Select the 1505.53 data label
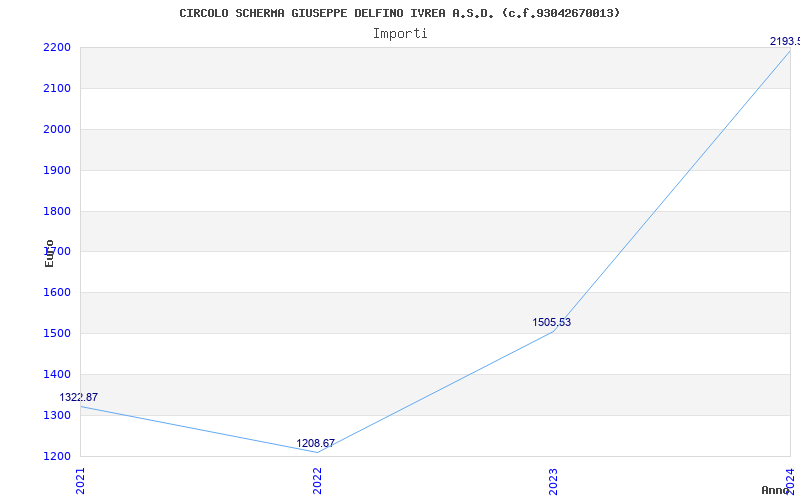The image size is (800, 500). coord(552,322)
